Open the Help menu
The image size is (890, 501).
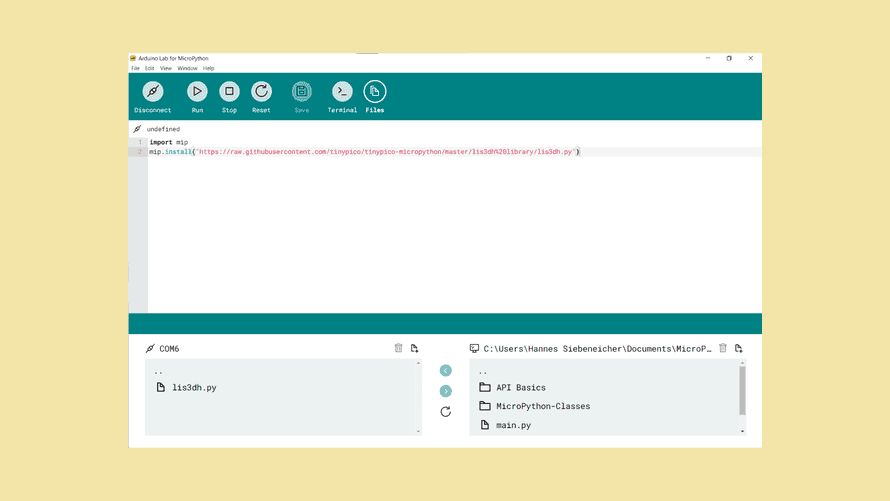[x=209, y=68]
